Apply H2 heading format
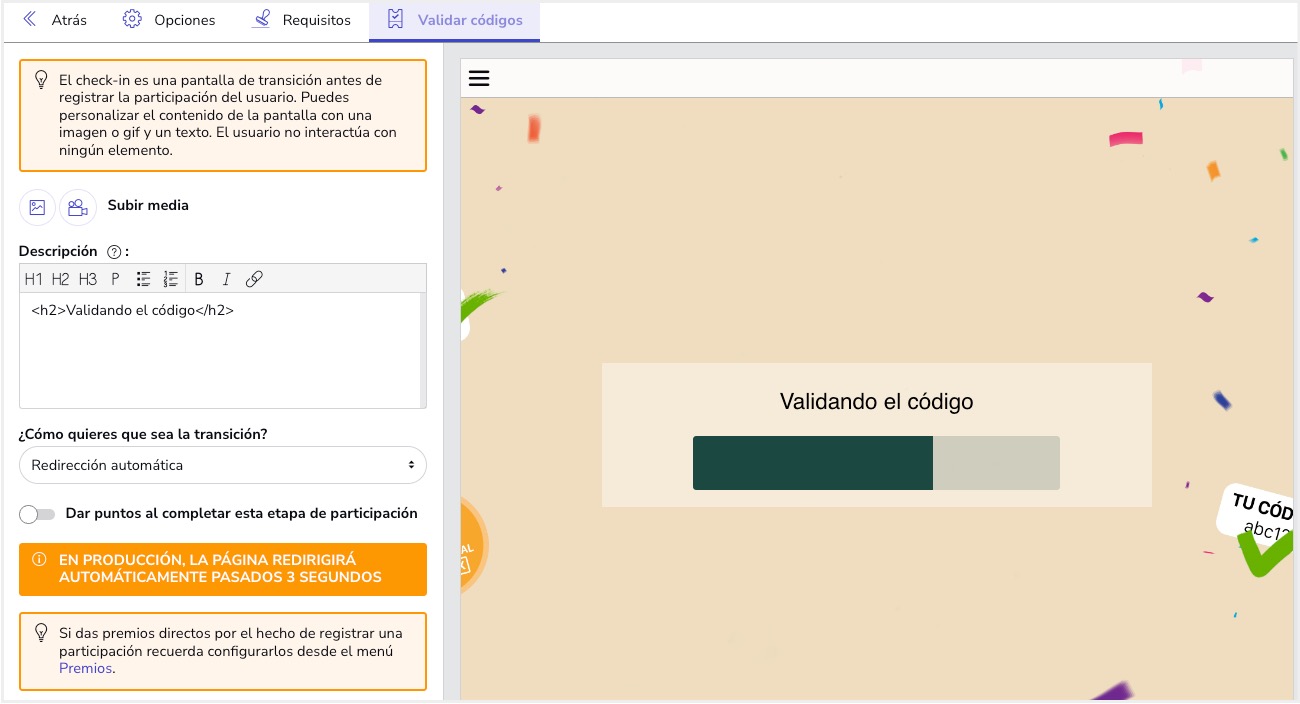1300x704 pixels. [x=61, y=279]
